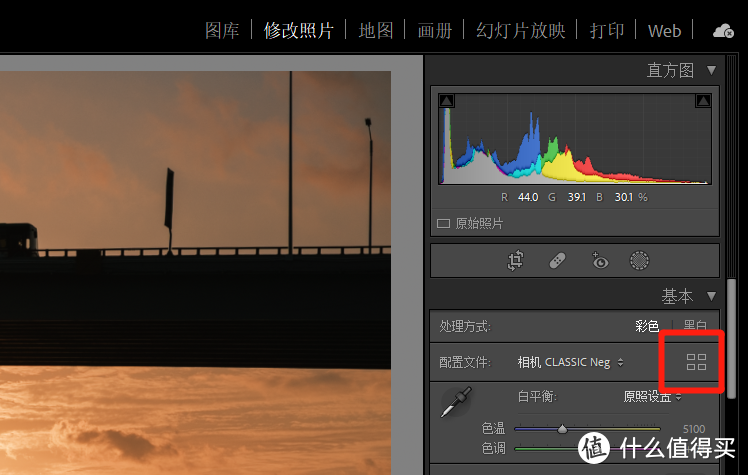Click the sunset photo preview
Screen dimensions: 748x475
click(x=195, y=273)
